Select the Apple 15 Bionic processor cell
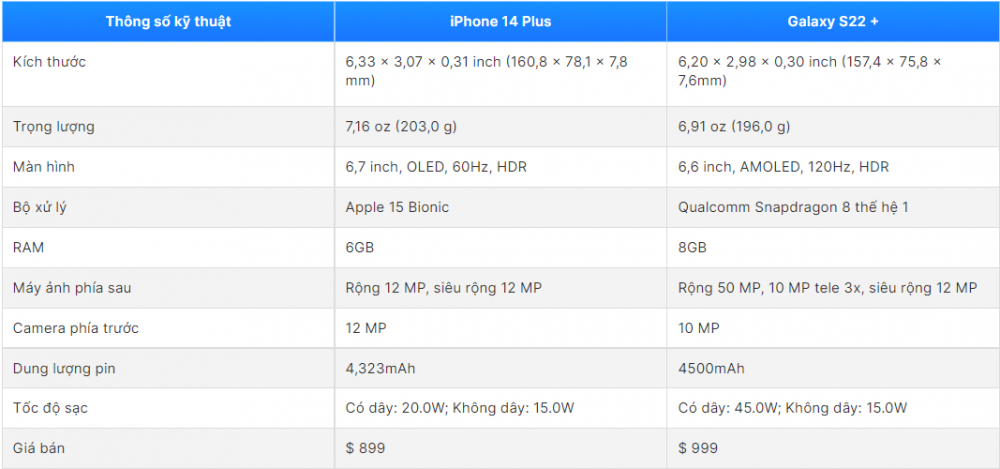This screenshot has width=1000, height=469. pyautogui.click(x=397, y=207)
